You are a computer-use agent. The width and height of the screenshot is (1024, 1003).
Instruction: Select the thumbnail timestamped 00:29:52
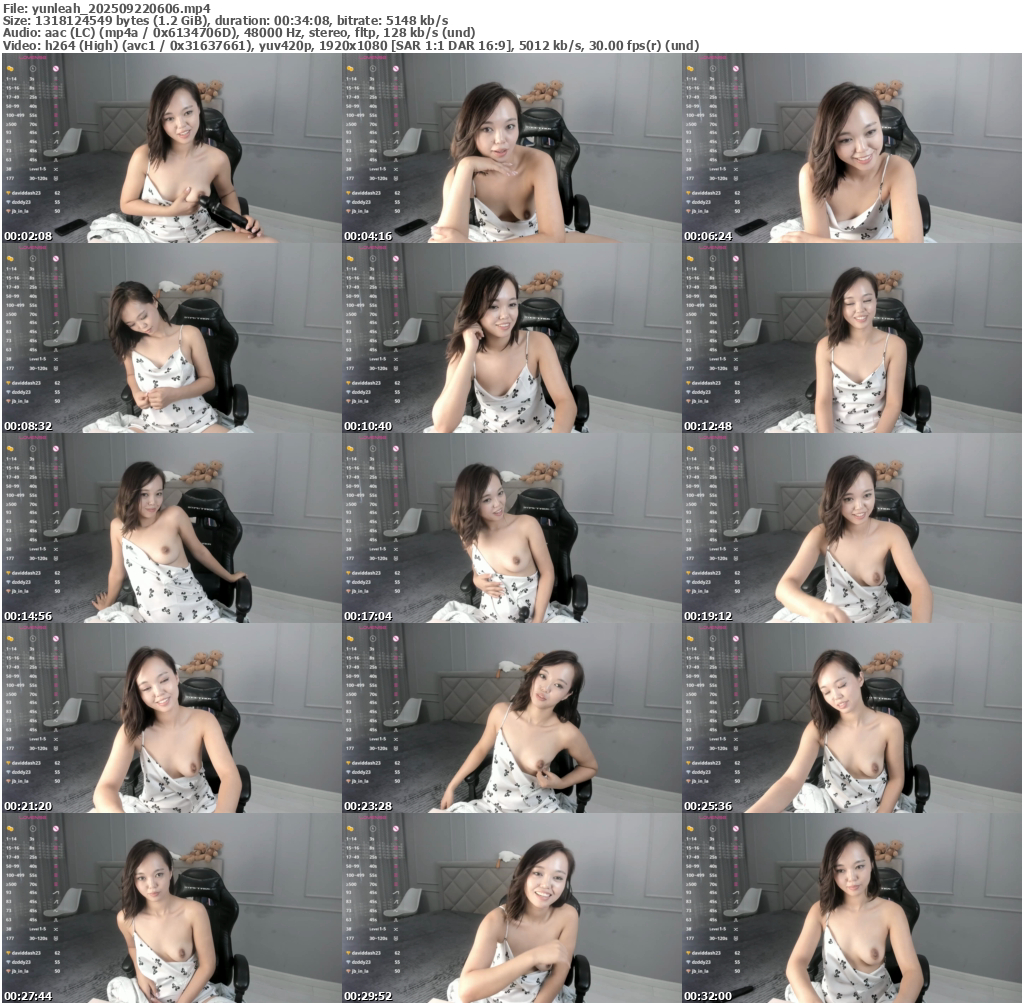tap(511, 908)
